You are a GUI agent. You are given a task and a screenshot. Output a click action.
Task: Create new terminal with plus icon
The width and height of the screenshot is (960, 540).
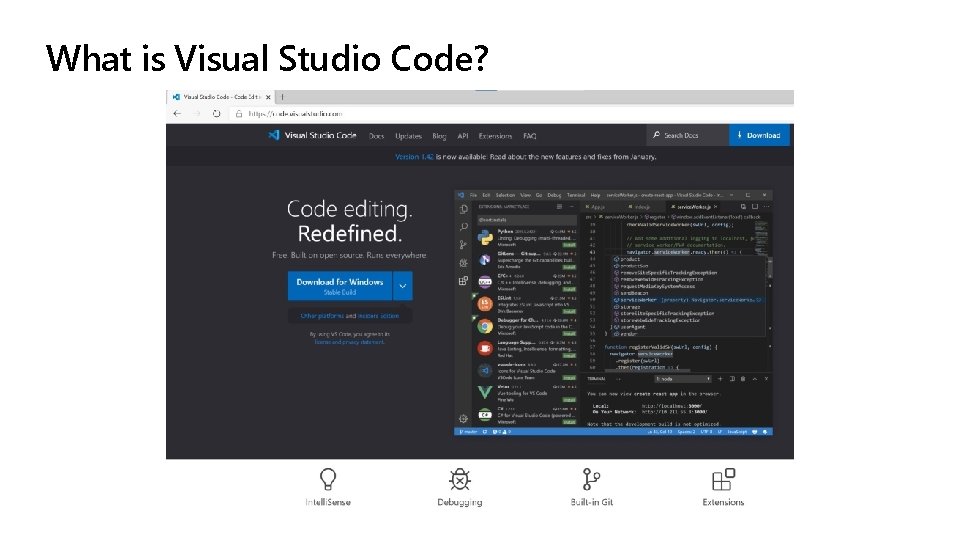tap(720, 379)
